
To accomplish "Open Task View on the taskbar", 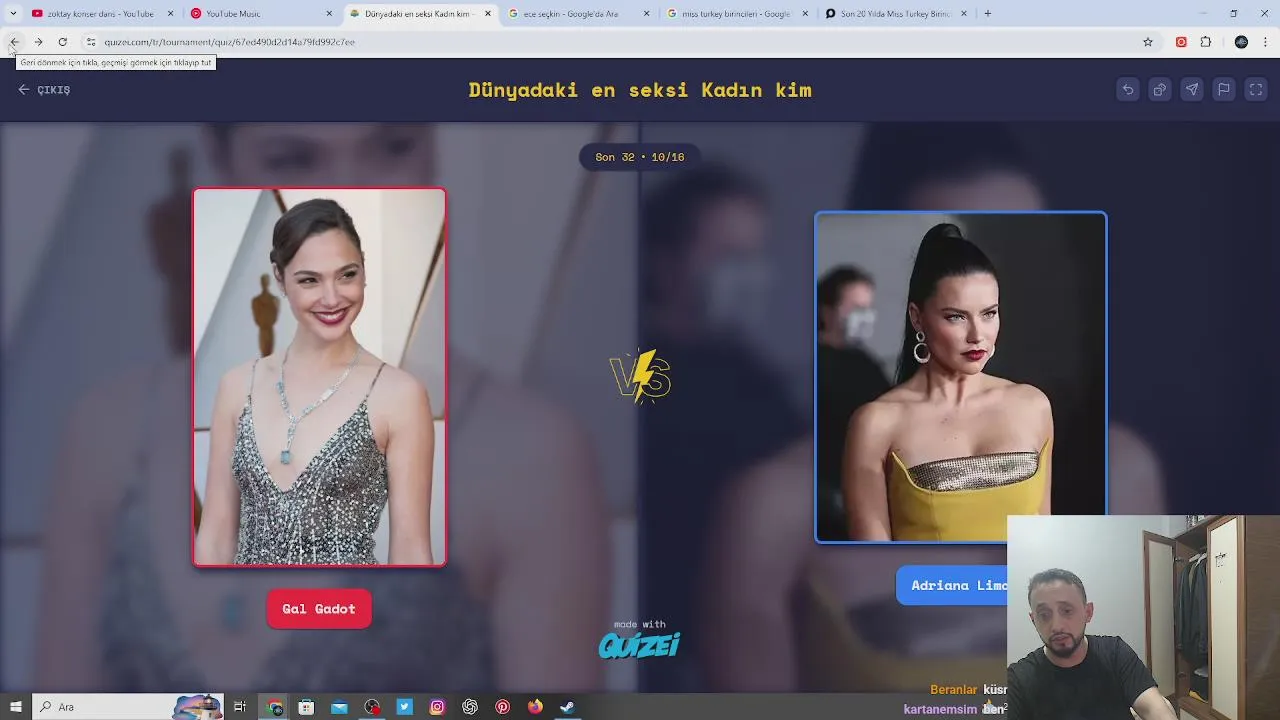I will [x=240, y=707].
